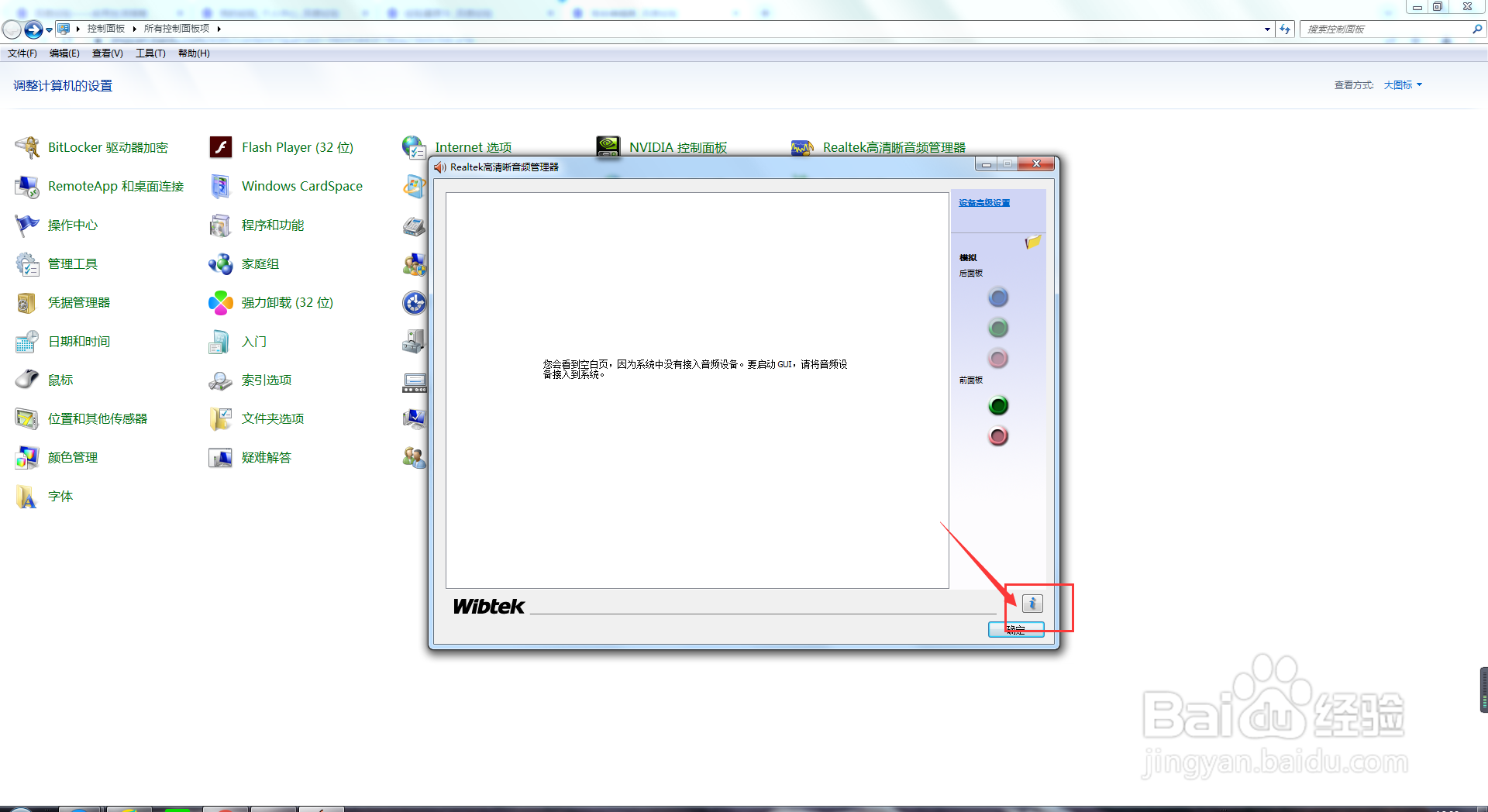Minimize the Realtek audio manager dialog
This screenshot has height=812, width=1488.
[987, 164]
